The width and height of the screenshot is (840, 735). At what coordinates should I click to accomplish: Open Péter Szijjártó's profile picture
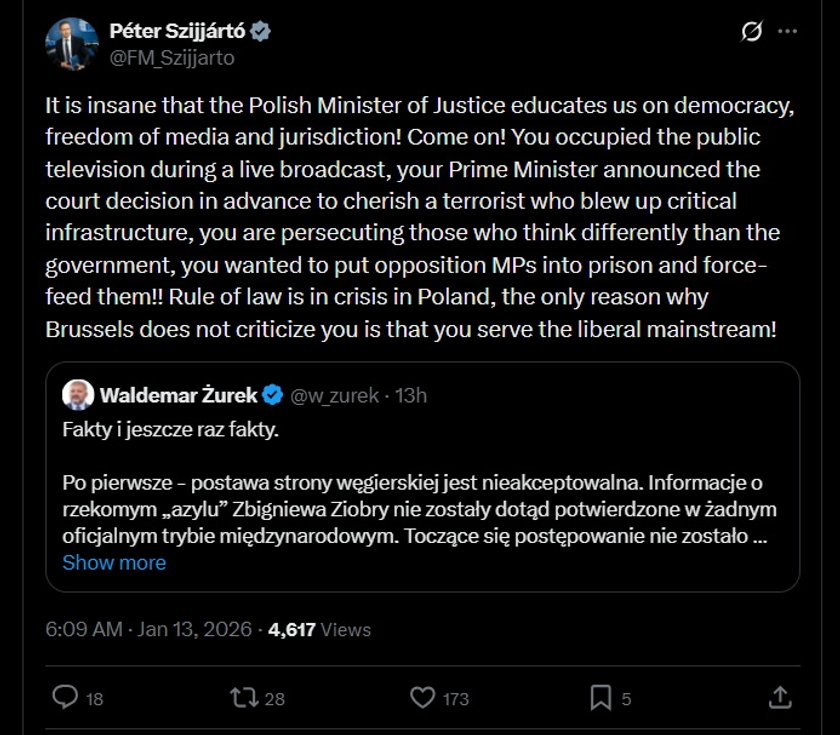click(71, 44)
